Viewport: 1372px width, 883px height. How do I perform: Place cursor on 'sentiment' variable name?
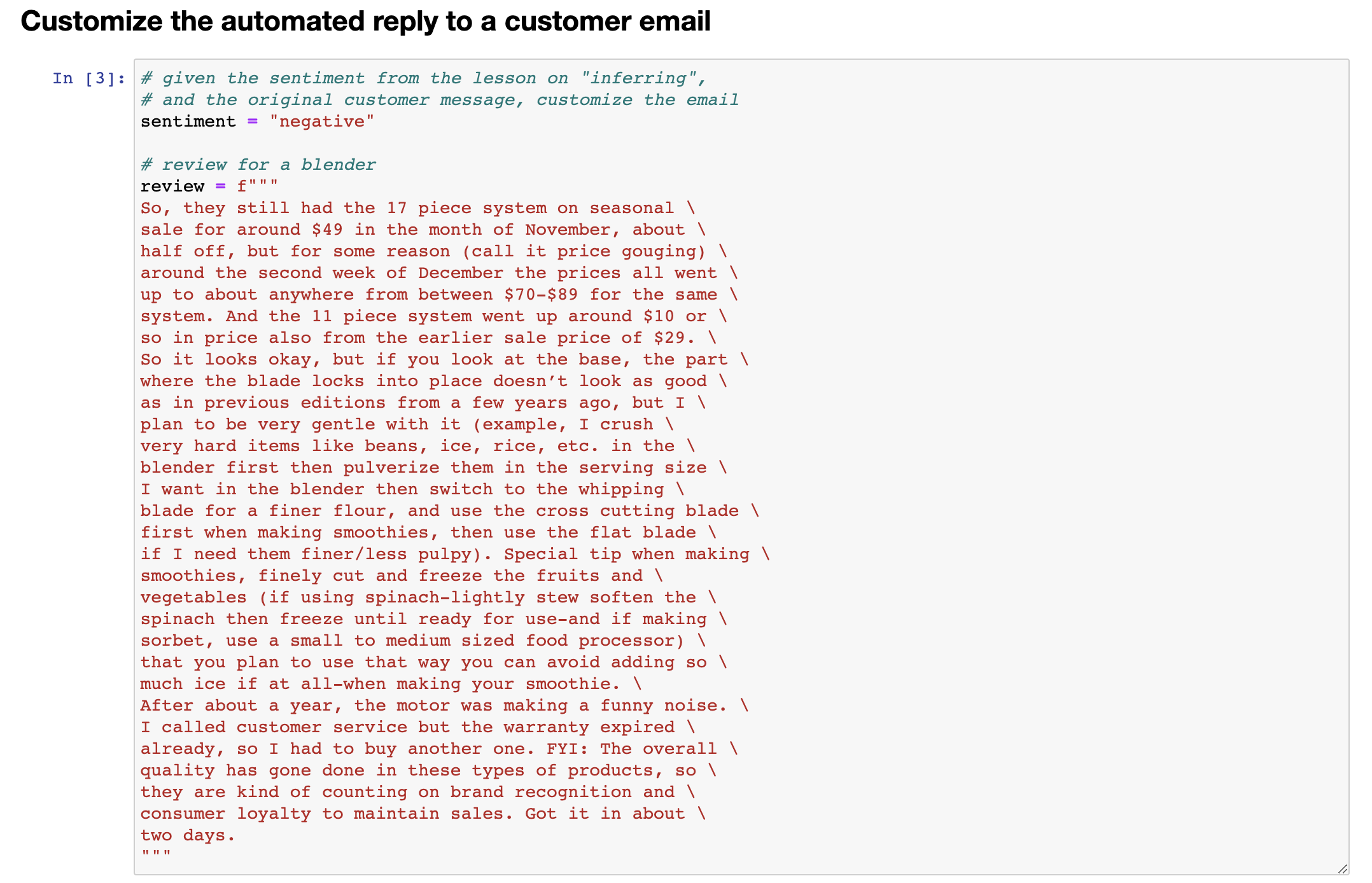[x=188, y=122]
